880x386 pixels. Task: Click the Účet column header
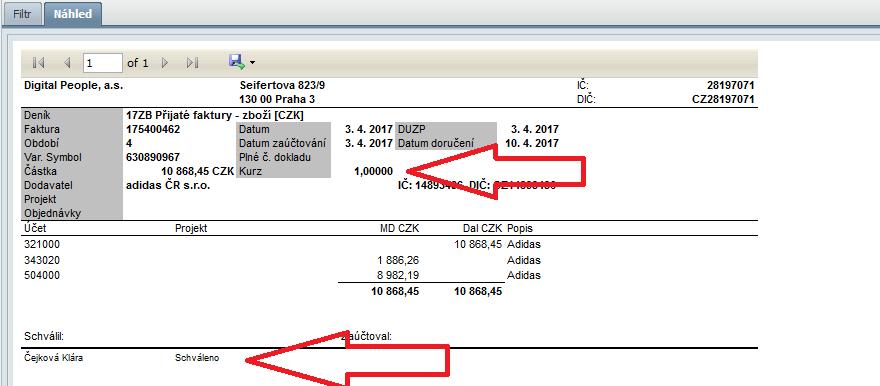tap(36, 228)
